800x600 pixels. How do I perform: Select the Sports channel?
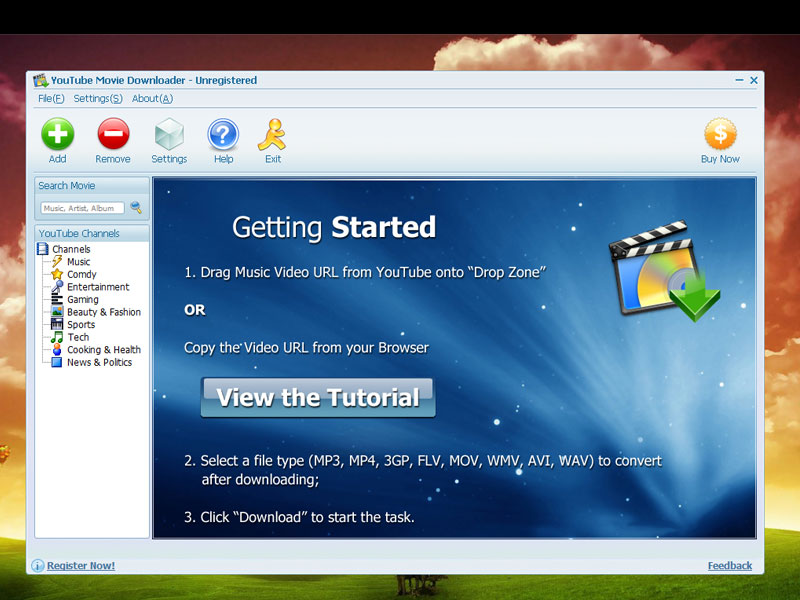81,324
